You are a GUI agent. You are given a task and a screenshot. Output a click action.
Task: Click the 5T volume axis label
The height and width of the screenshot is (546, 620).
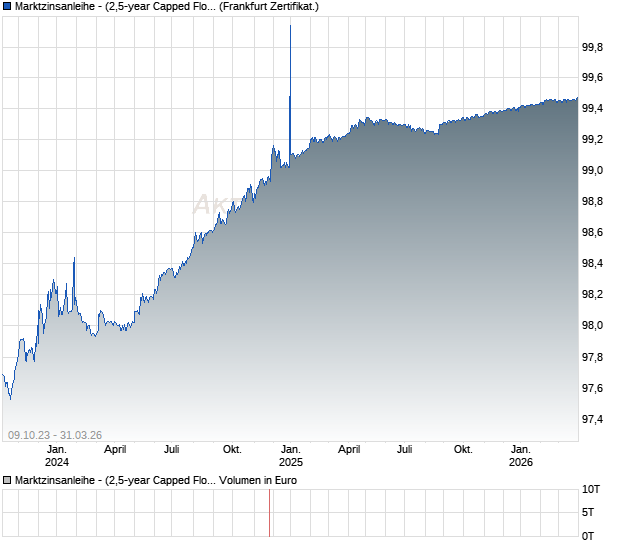593,513
